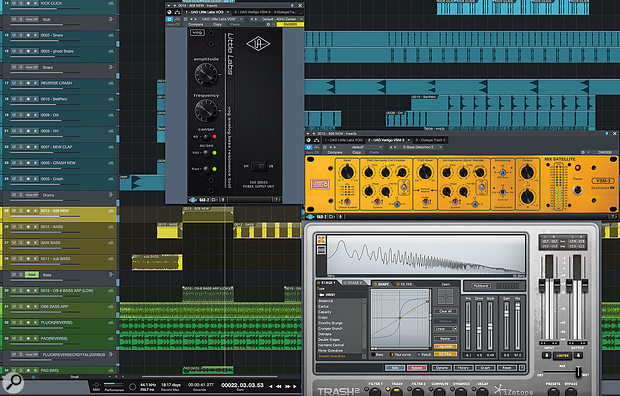Screen dimensions: 620x396
Task: Select the 40 center frequency on VOG
Action: (x=206, y=137)
